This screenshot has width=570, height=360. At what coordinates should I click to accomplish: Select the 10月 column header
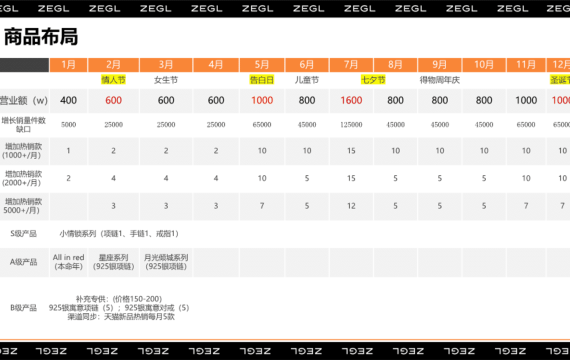[x=484, y=65]
